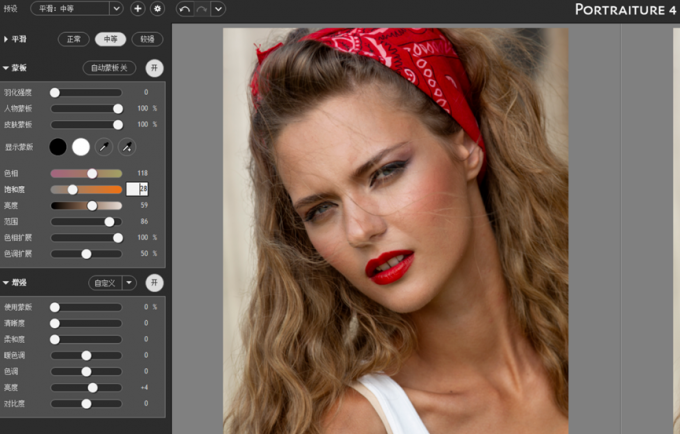Choose the black mask display swatch
The height and width of the screenshot is (434, 680).
(x=58, y=147)
